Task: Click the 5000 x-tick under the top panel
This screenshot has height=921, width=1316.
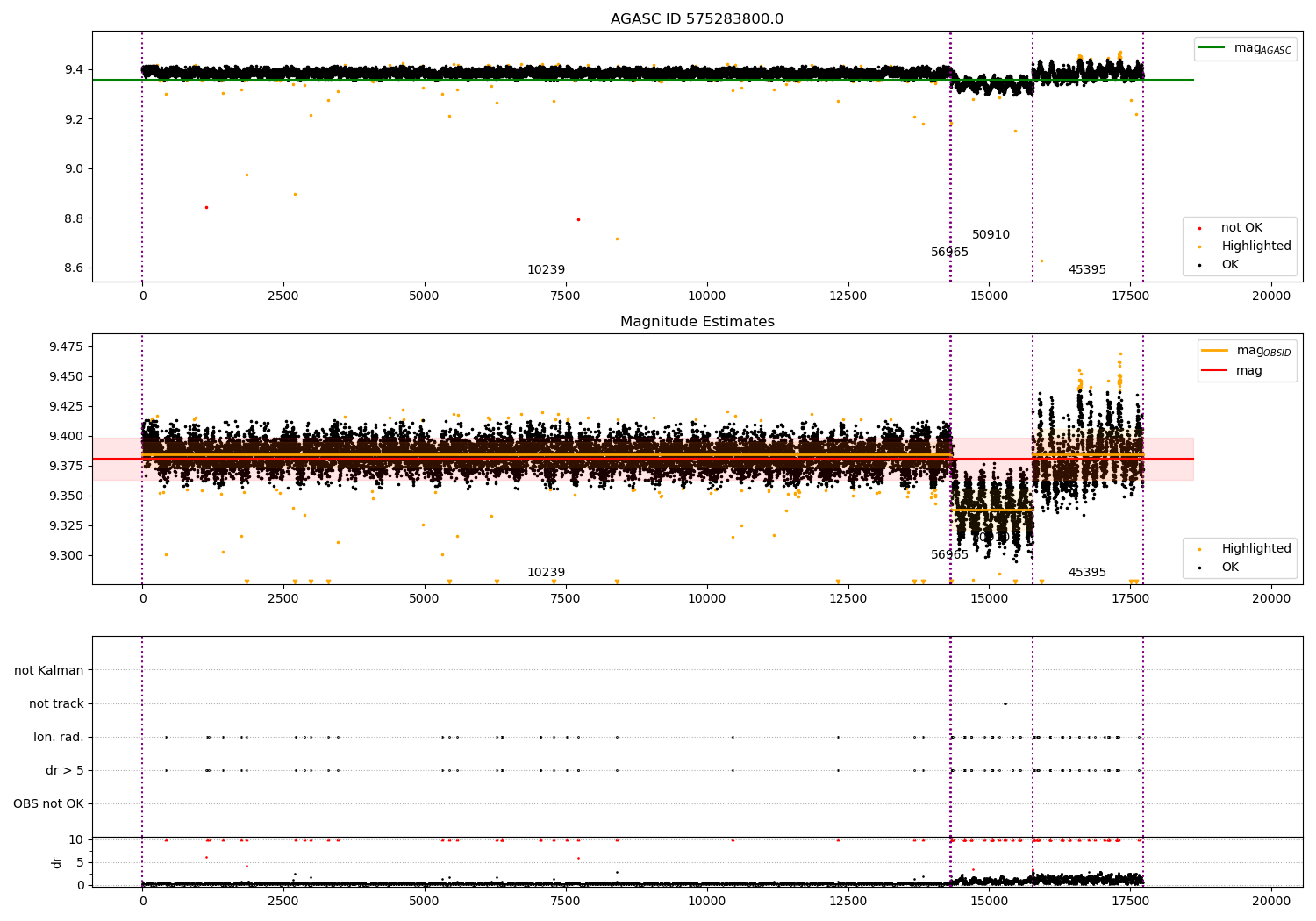Action: [x=424, y=296]
